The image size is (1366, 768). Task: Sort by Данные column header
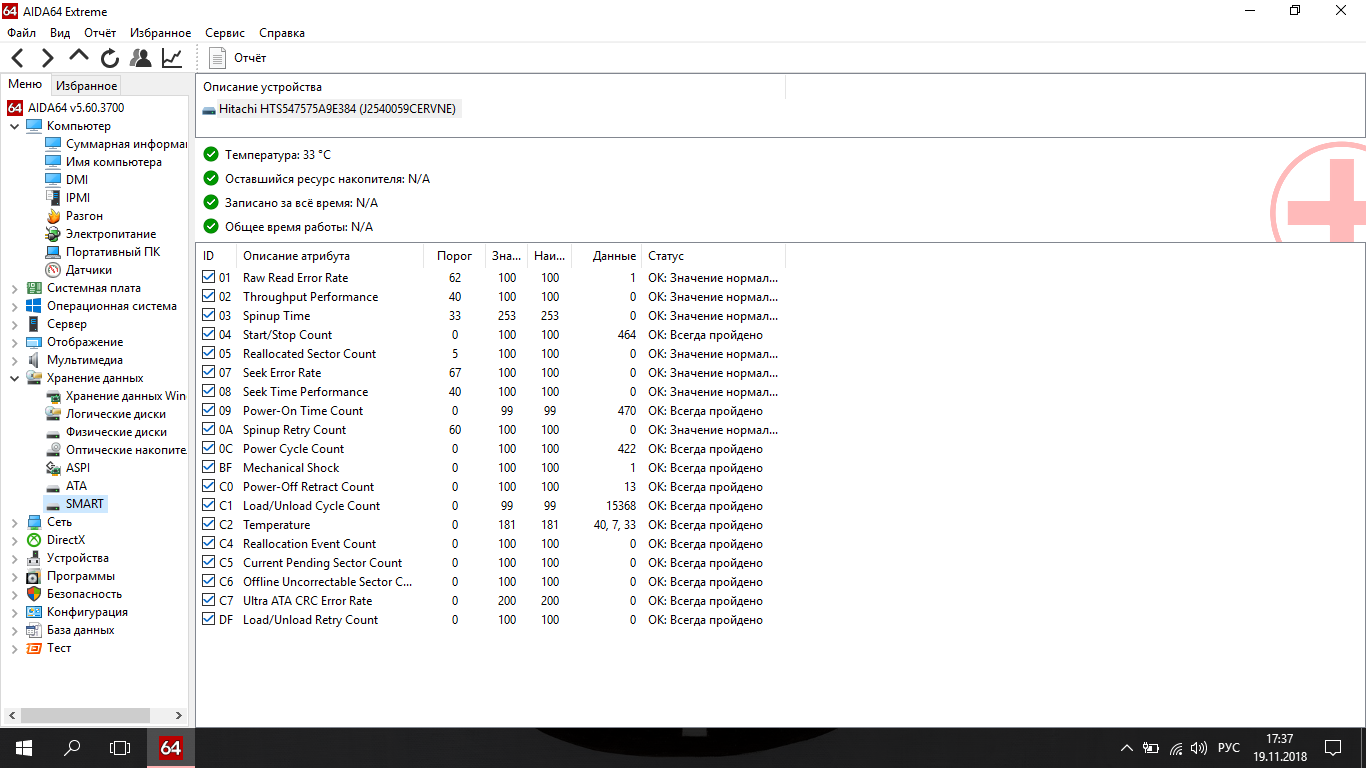pyautogui.click(x=607, y=256)
